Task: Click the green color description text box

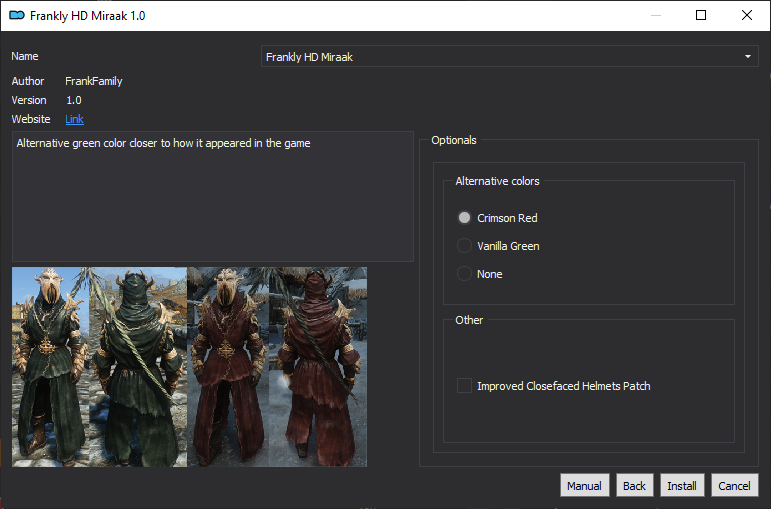Action: tap(212, 196)
